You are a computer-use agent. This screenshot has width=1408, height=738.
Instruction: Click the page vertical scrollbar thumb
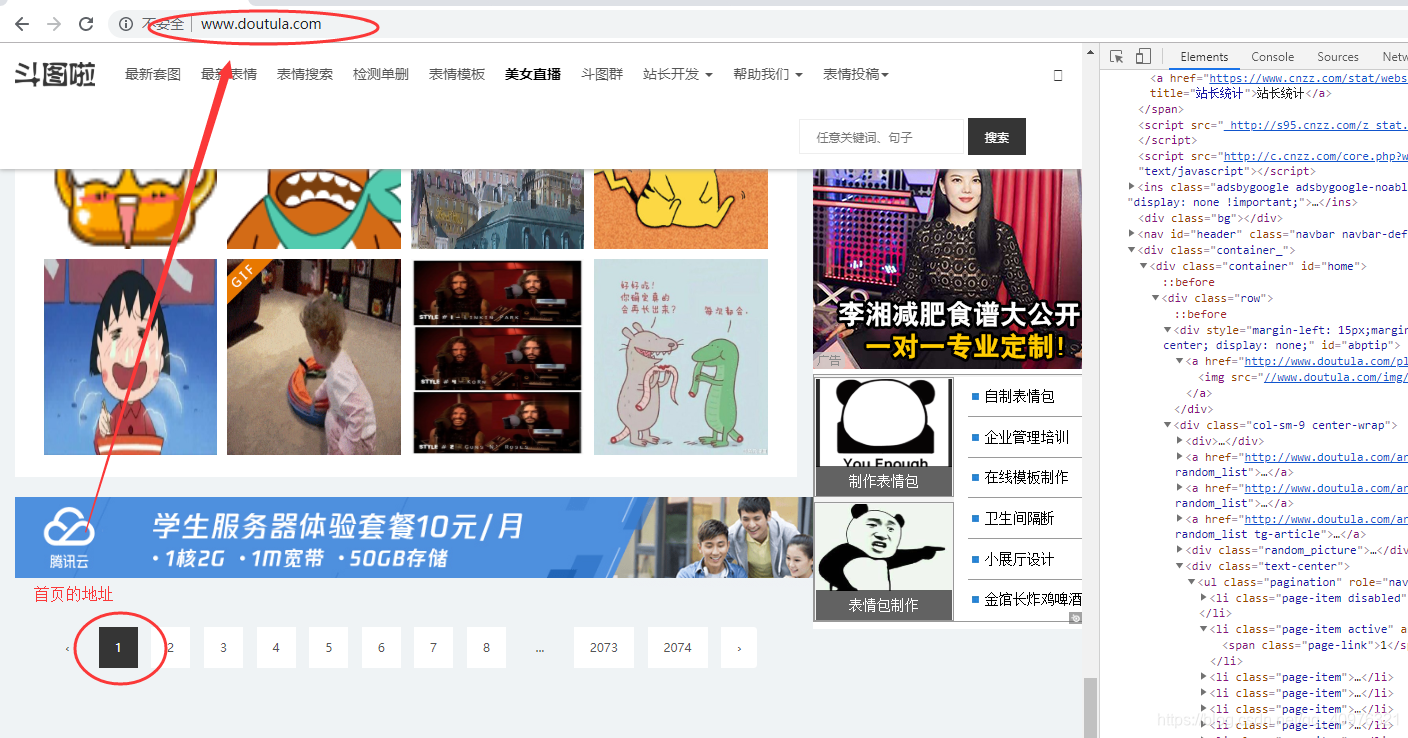1091,706
